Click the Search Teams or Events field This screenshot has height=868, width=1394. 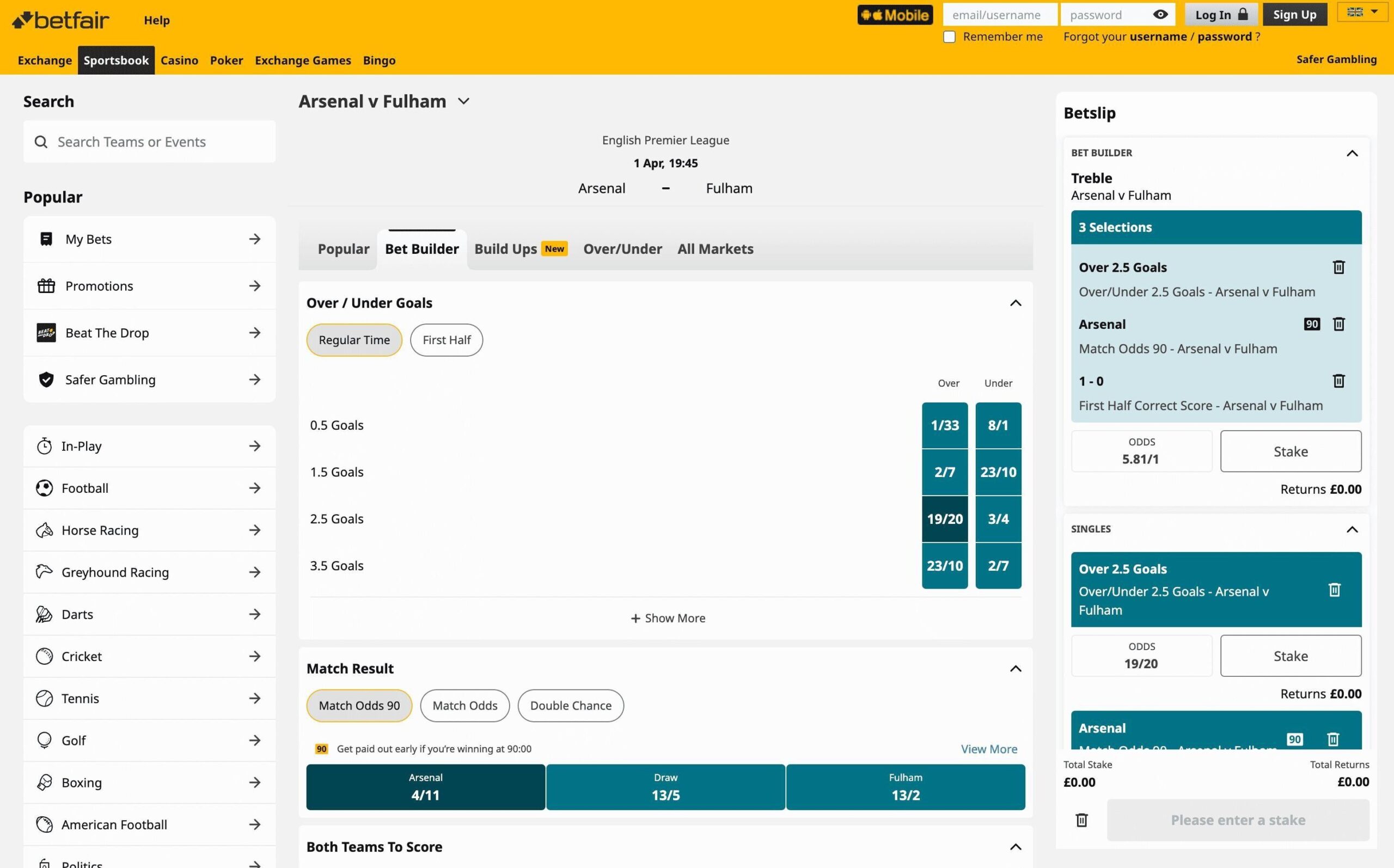click(x=149, y=142)
